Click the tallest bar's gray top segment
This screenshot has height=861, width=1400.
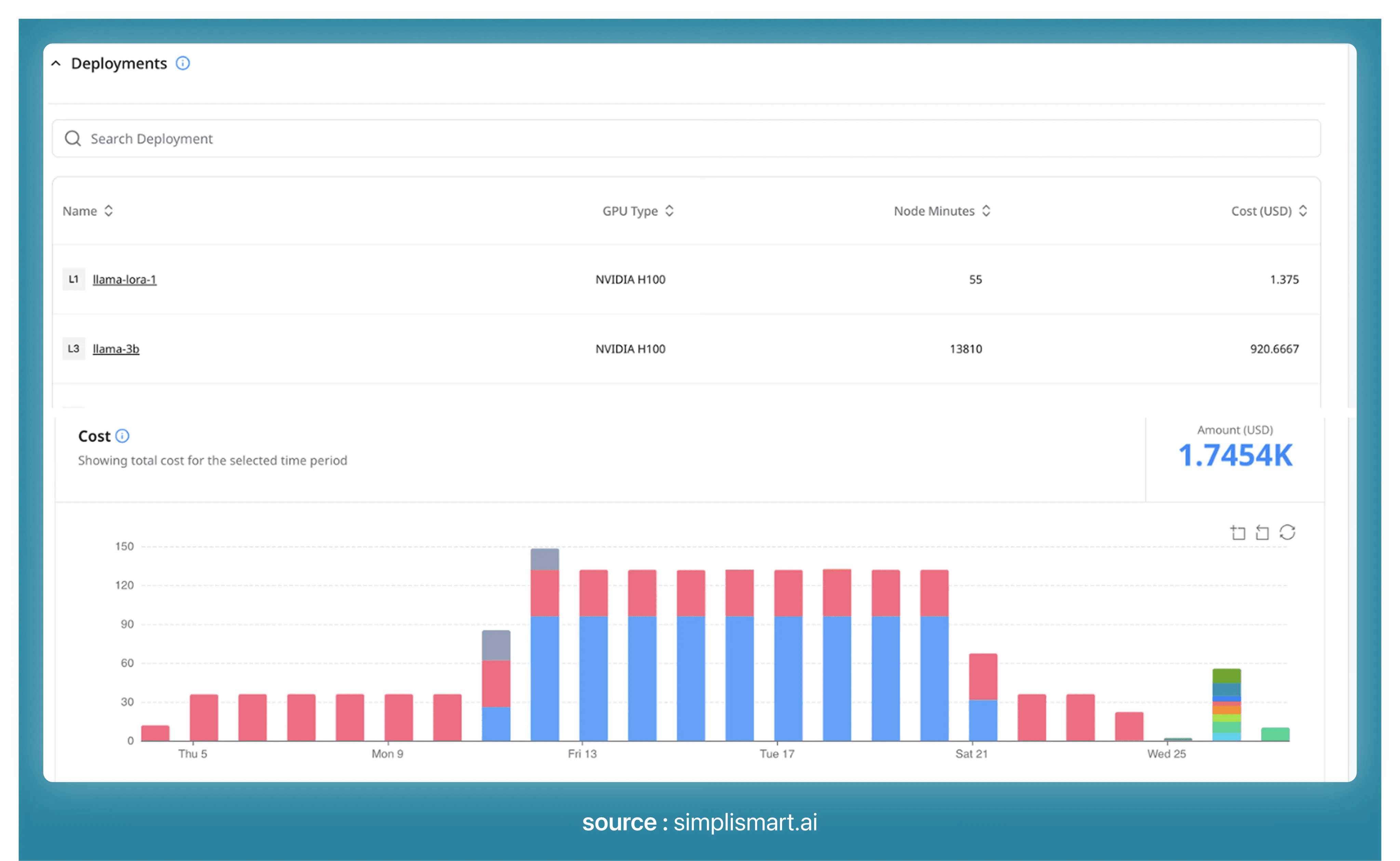coord(544,559)
